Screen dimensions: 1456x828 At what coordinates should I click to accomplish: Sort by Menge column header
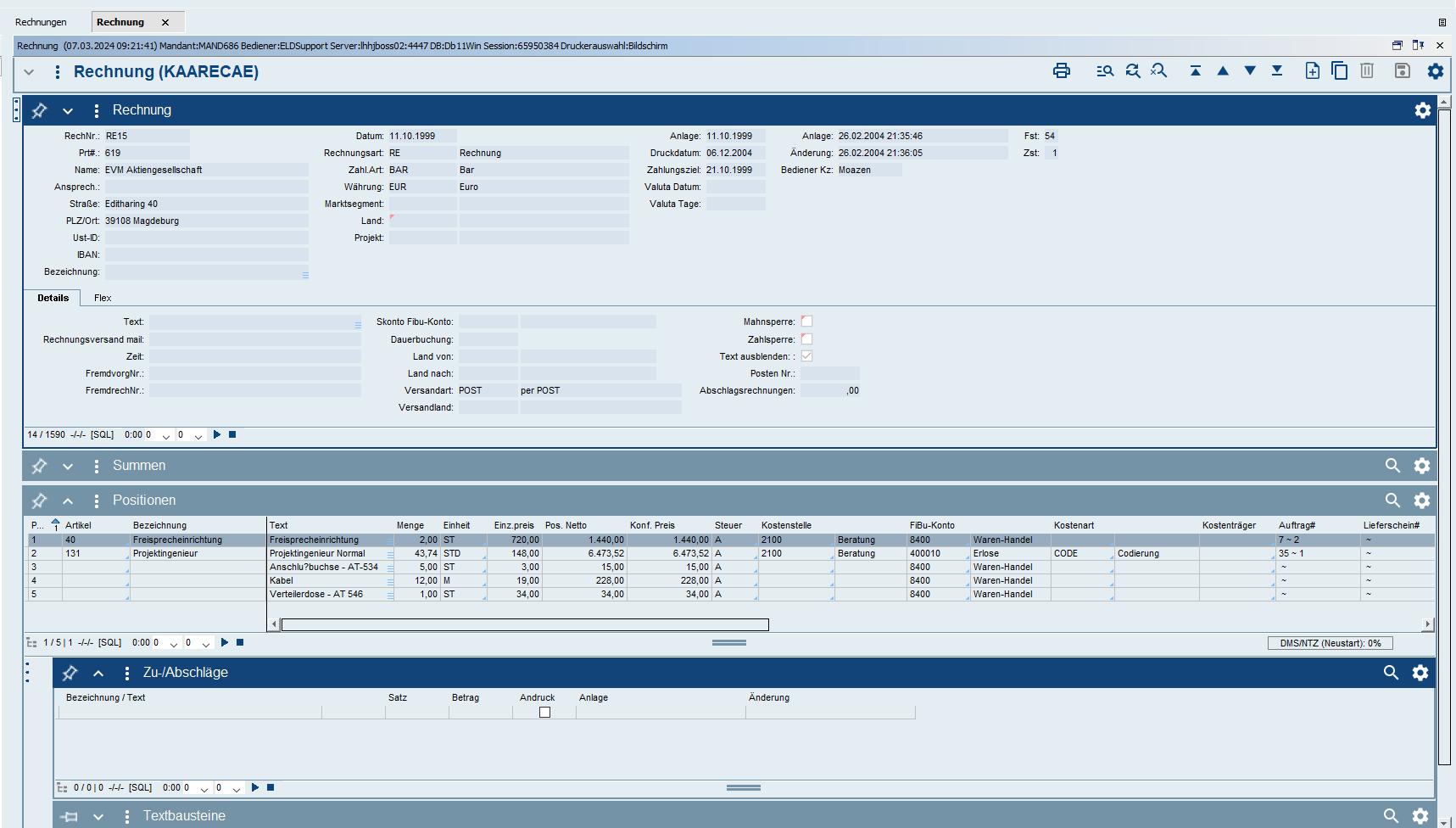pos(410,525)
